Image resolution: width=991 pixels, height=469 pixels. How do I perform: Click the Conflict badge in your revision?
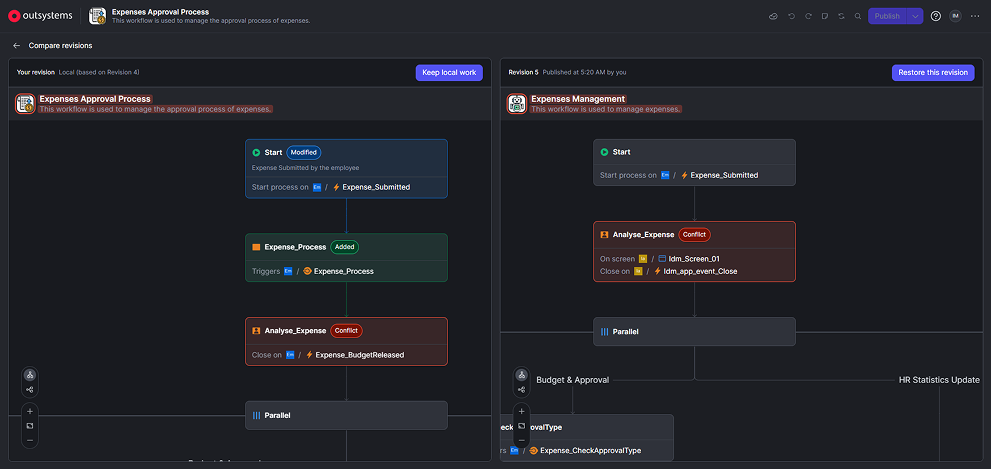click(x=346, y=331)
